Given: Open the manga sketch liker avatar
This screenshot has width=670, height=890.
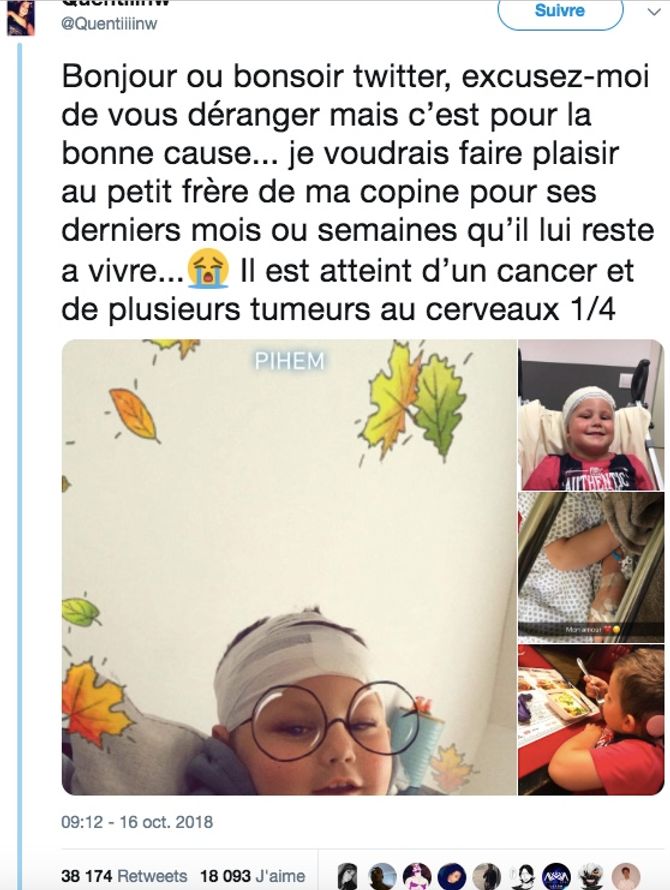Looking at the screenshot, I should [523, 876].
